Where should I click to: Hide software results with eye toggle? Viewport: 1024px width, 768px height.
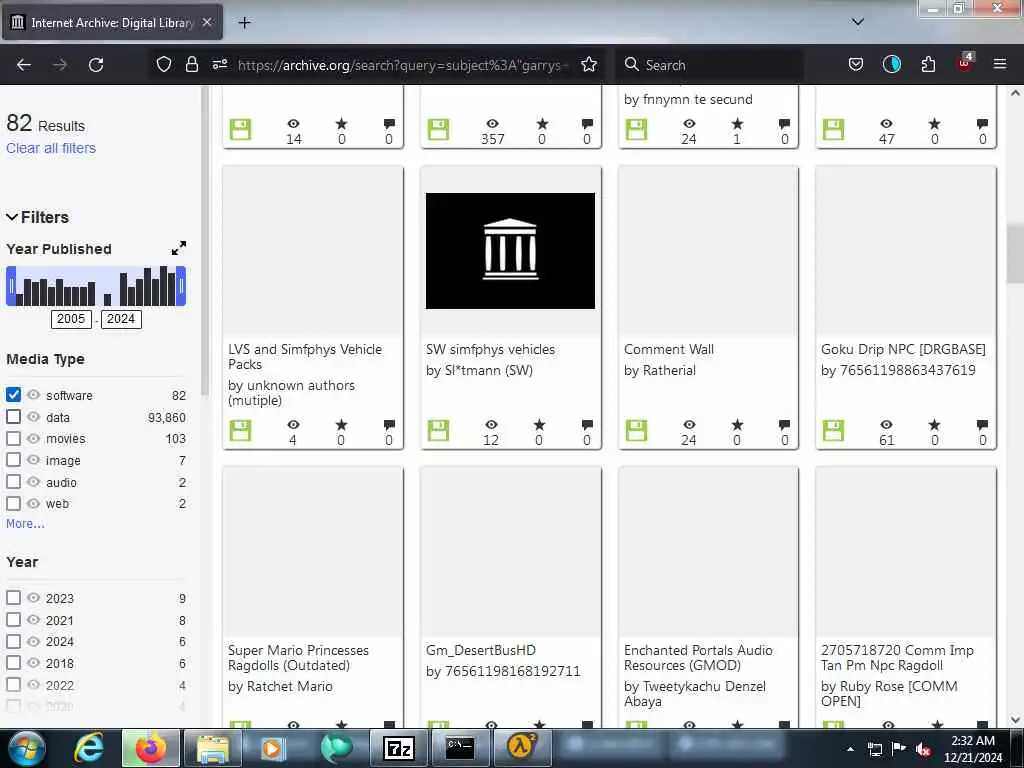point(33,394)
